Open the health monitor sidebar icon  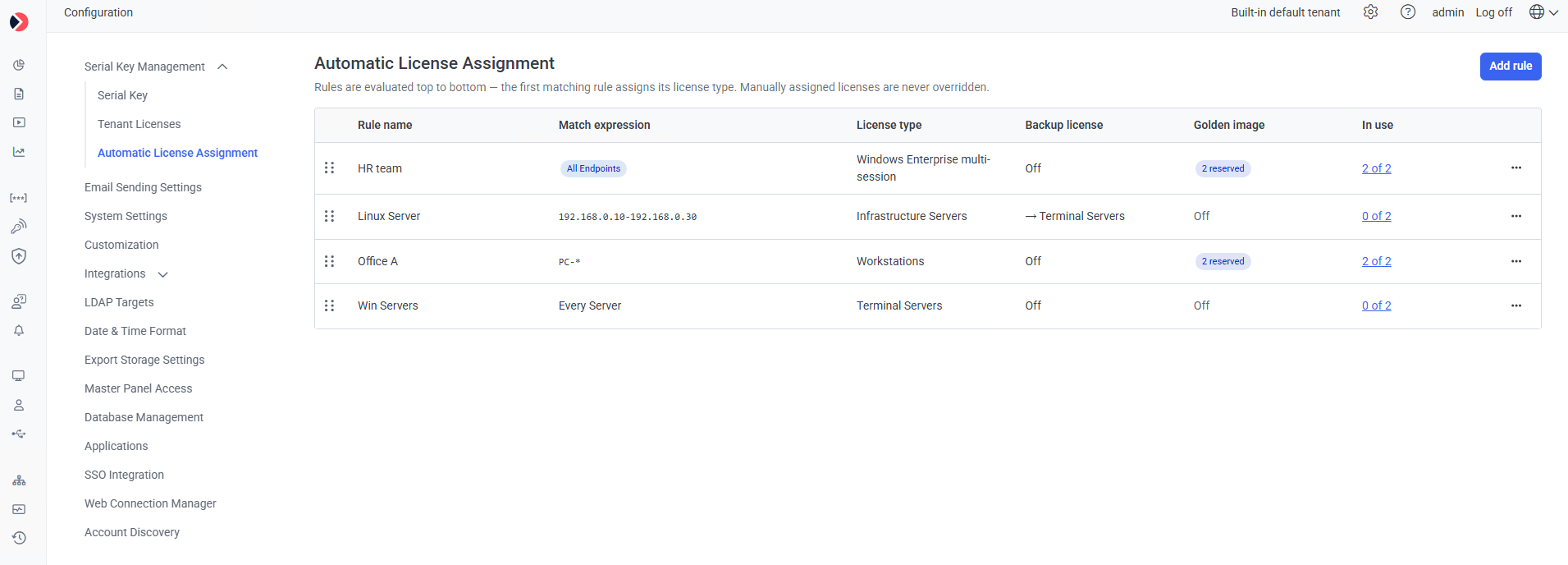(19, 509)
